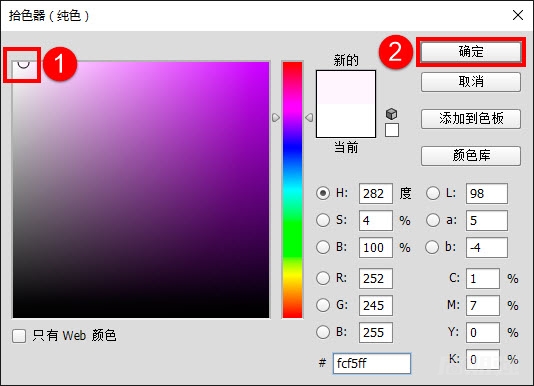The height and width of the screenshot is (386, 534).
Task: Click the hex field showing fcf5ff
Action: pyautogui.click(x=372, y=363)
